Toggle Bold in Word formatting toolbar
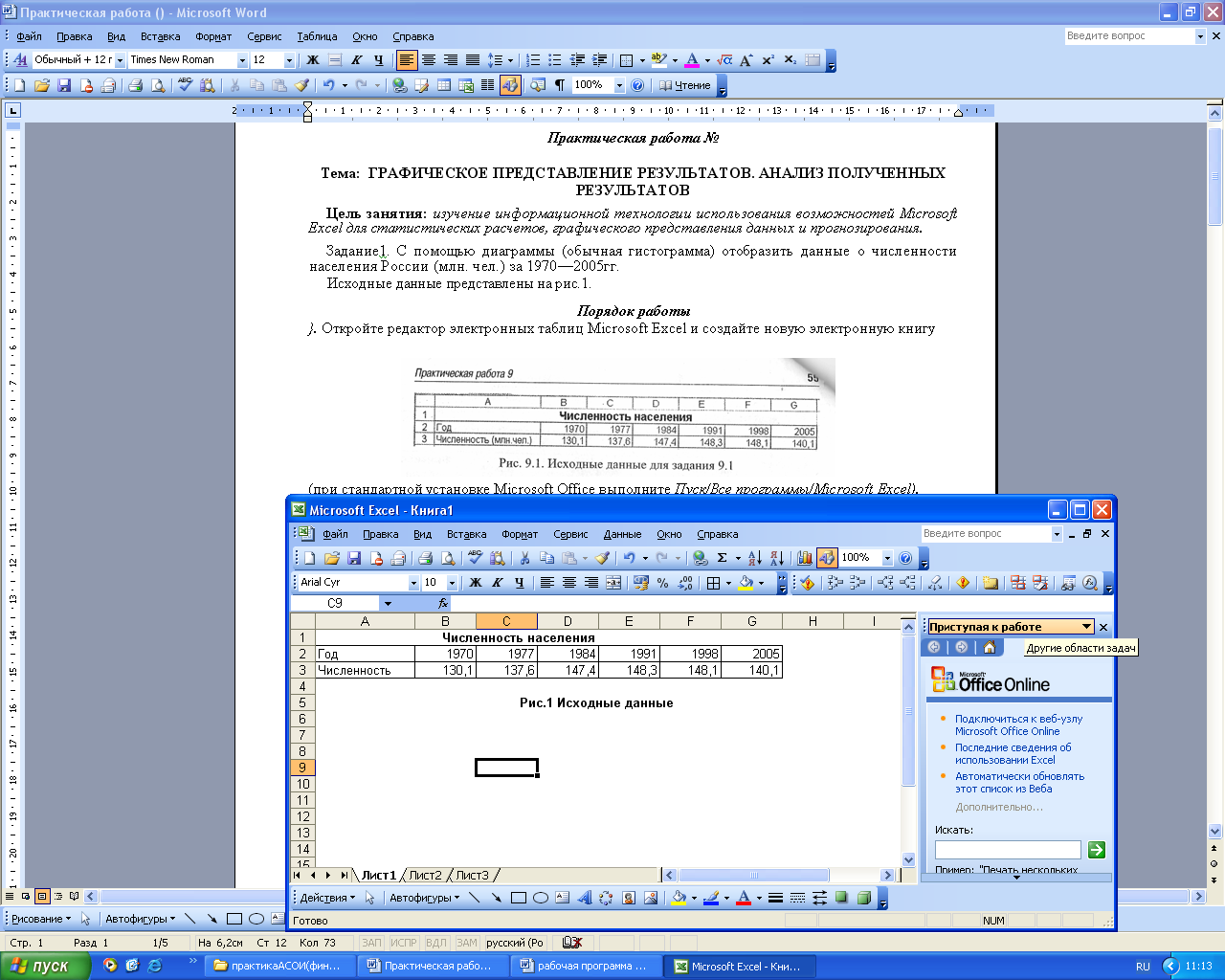 (x=312, y=59)
